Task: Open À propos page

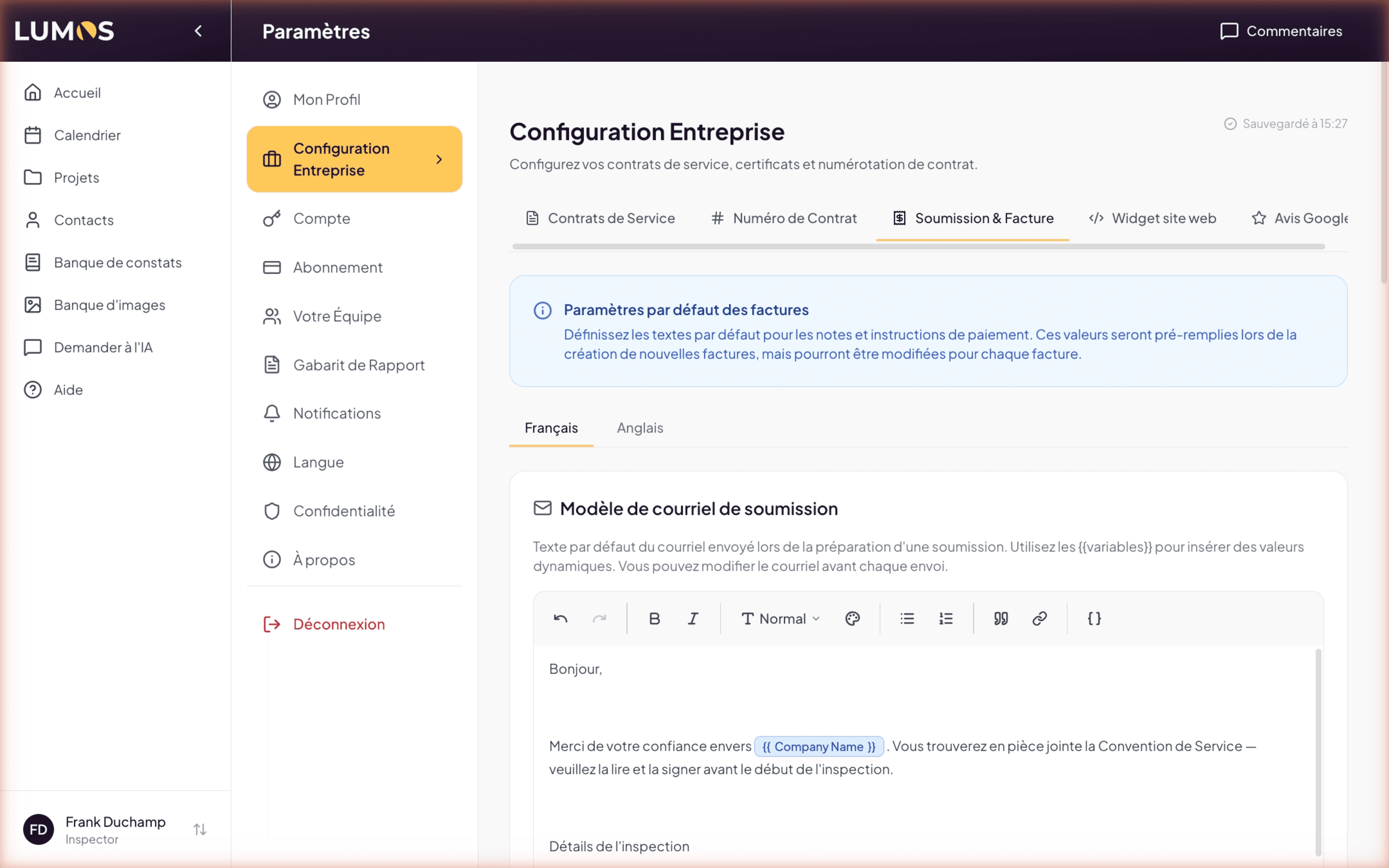Action: [x=354, y=560]
